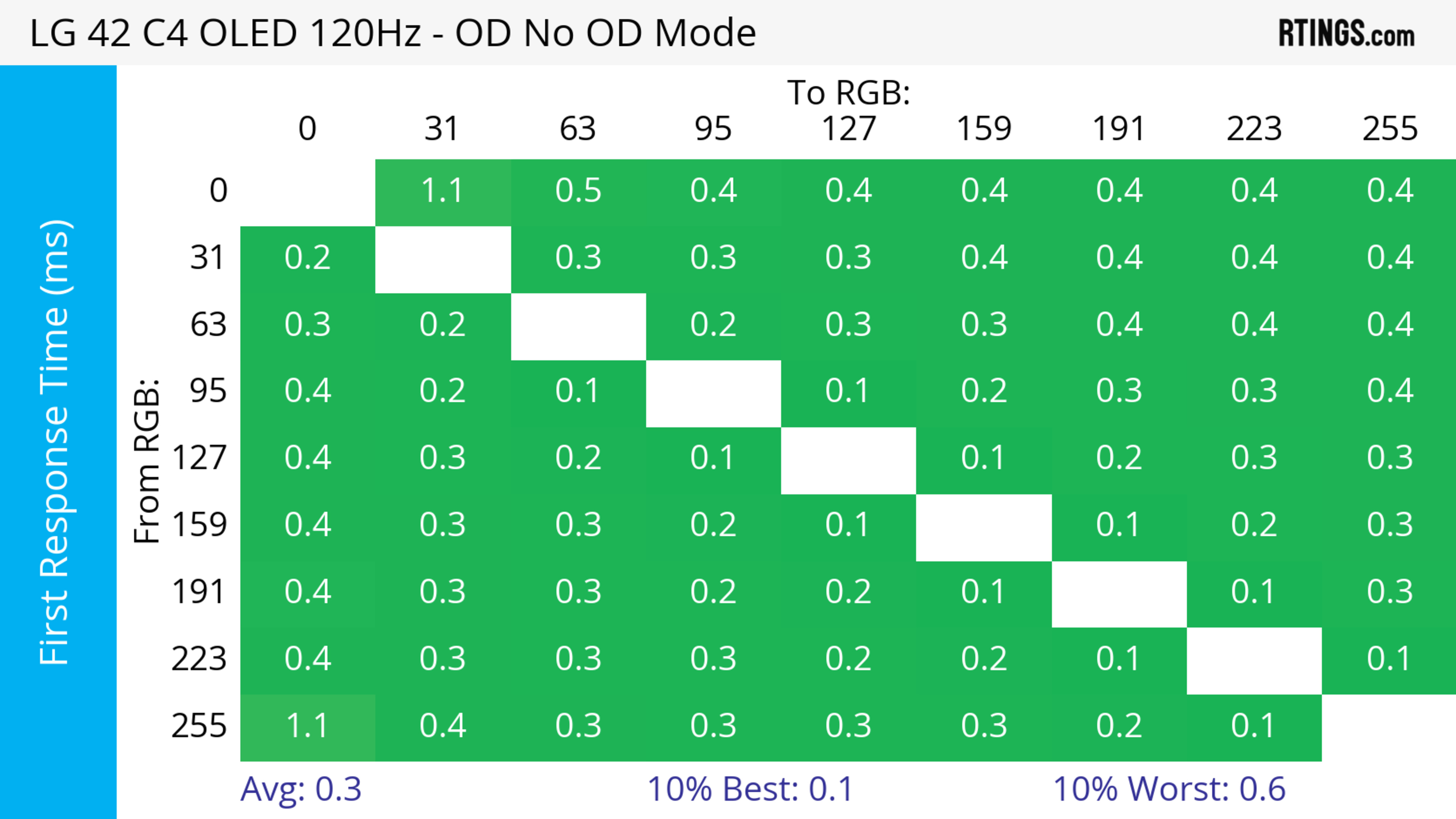Click column header 255
The image size is (1456, 819).
1389,129
